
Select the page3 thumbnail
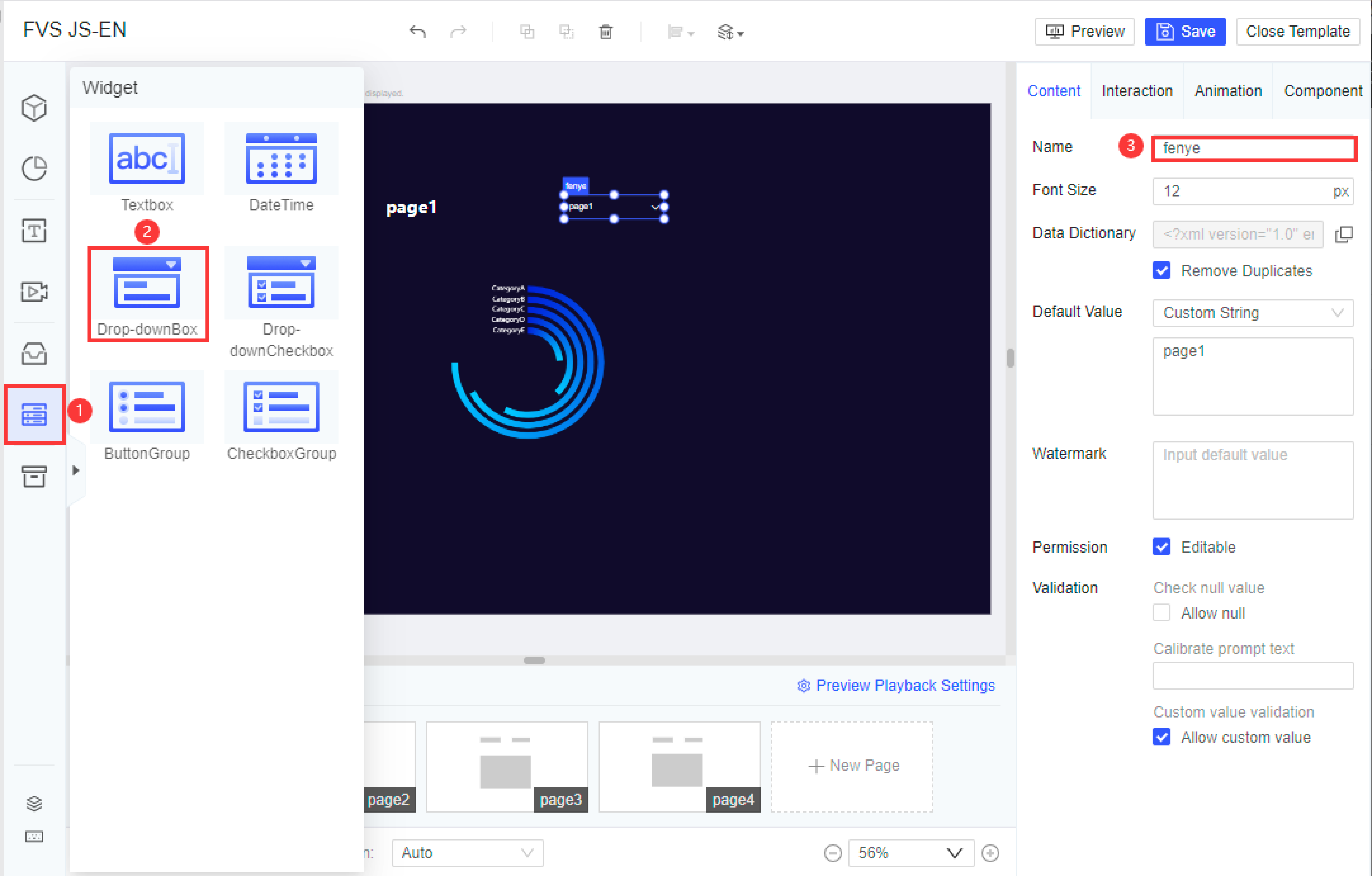click(507, 767)
